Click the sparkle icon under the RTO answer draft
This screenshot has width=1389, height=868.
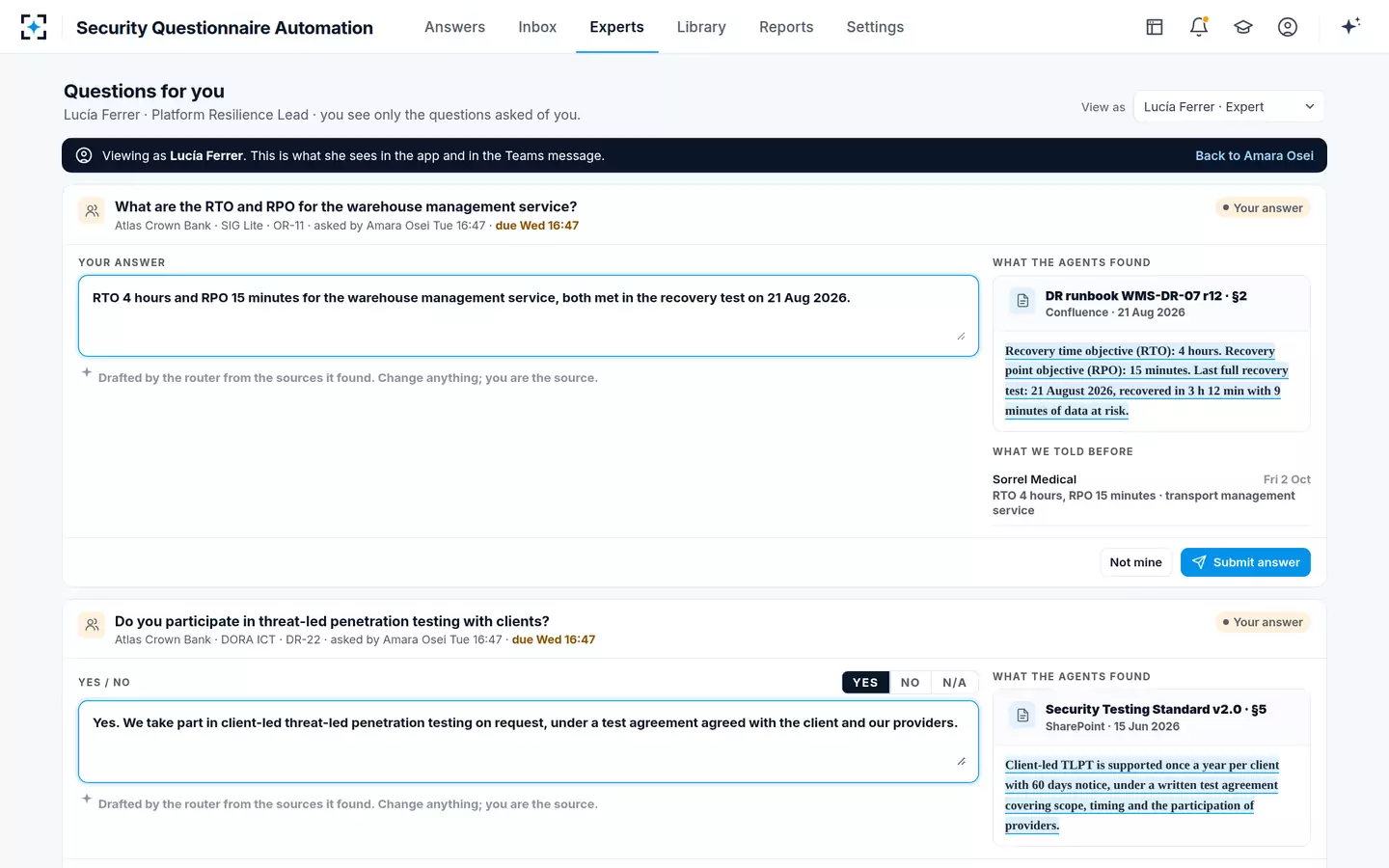[x=87, y=372]
